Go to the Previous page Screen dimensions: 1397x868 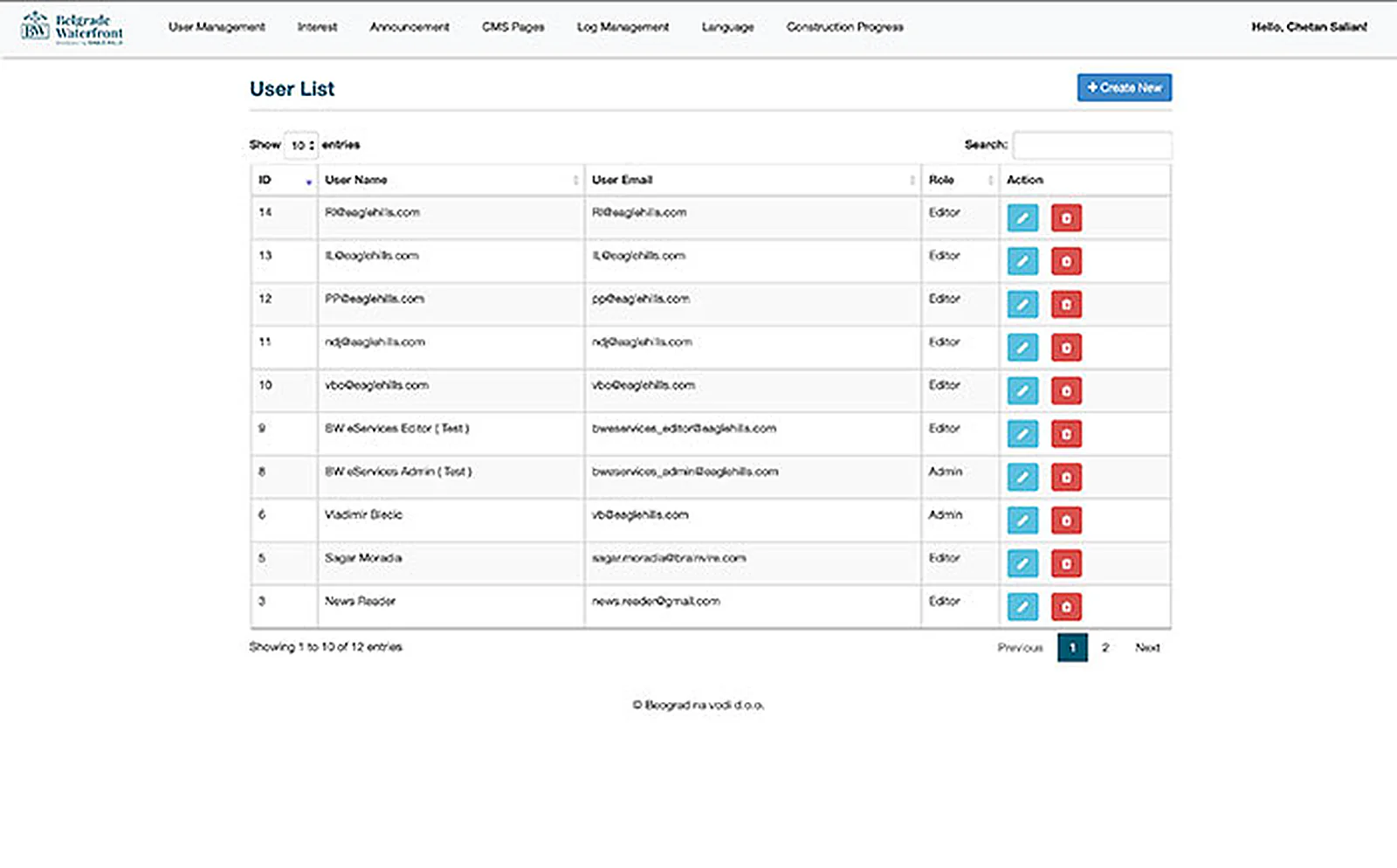pyautogui.click(x=1021, y=648)
